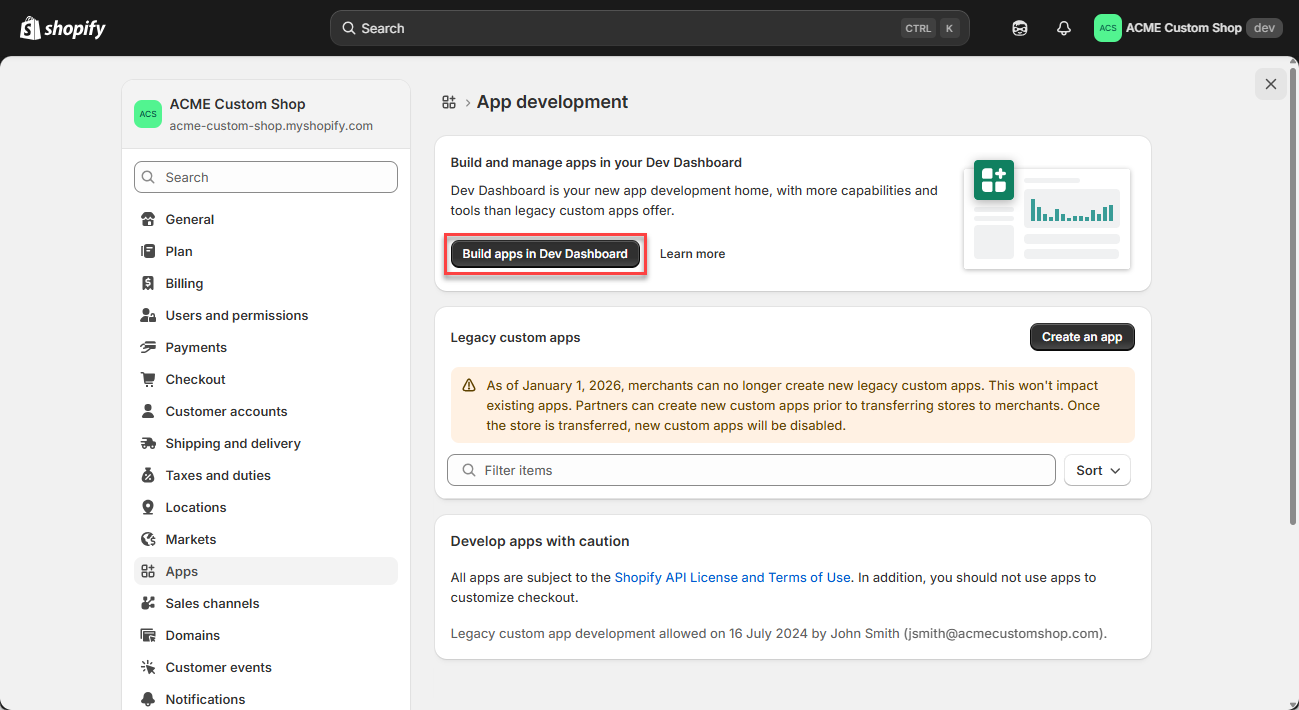Click the warning triangle icon in the banner
The height and width of the screenshot is (710, 1299).
[x=469, y=385]
